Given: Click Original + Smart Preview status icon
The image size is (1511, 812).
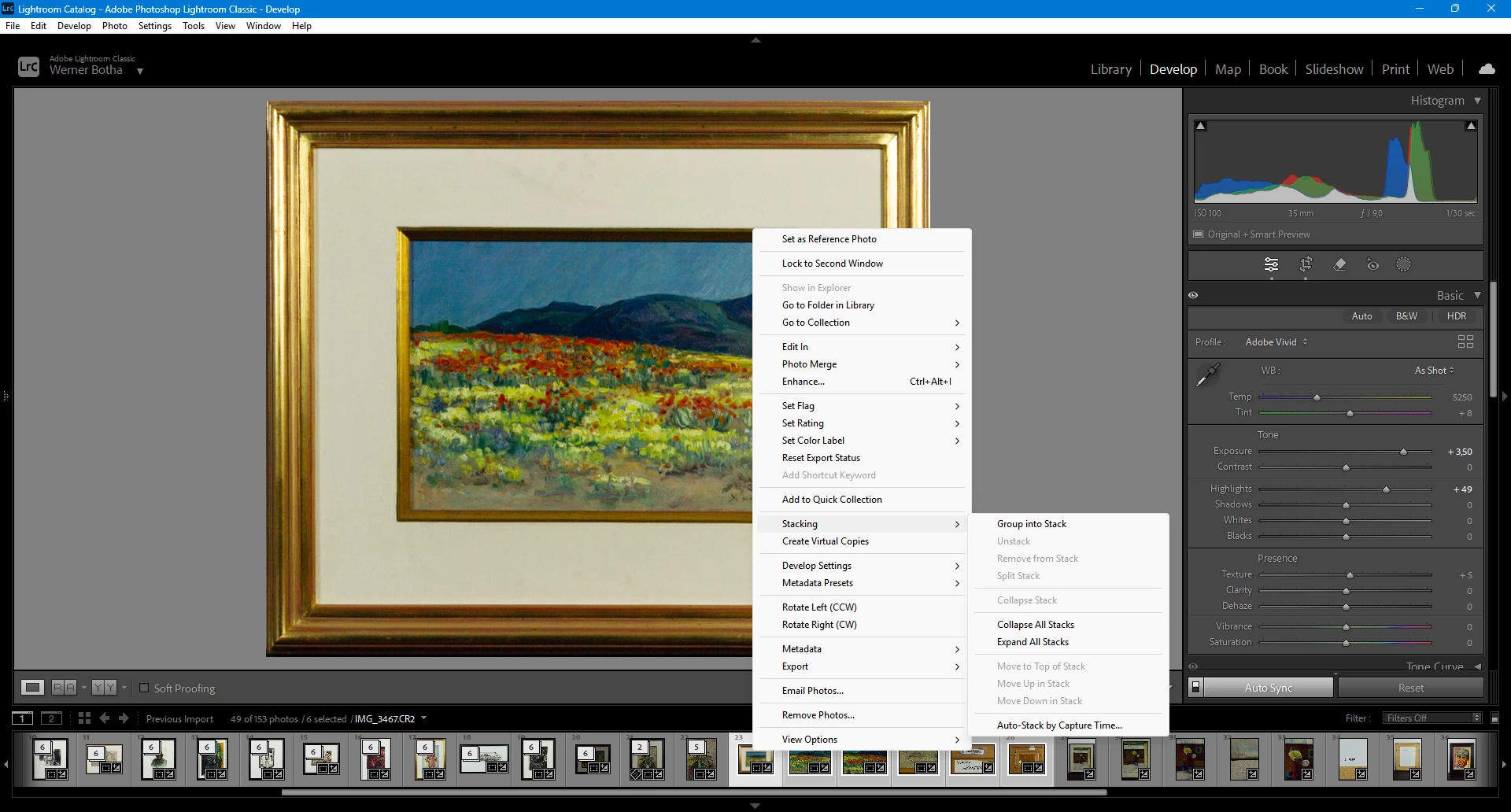Looking at the screenshot, I should pyautogui.click(x=1199, y=234).
